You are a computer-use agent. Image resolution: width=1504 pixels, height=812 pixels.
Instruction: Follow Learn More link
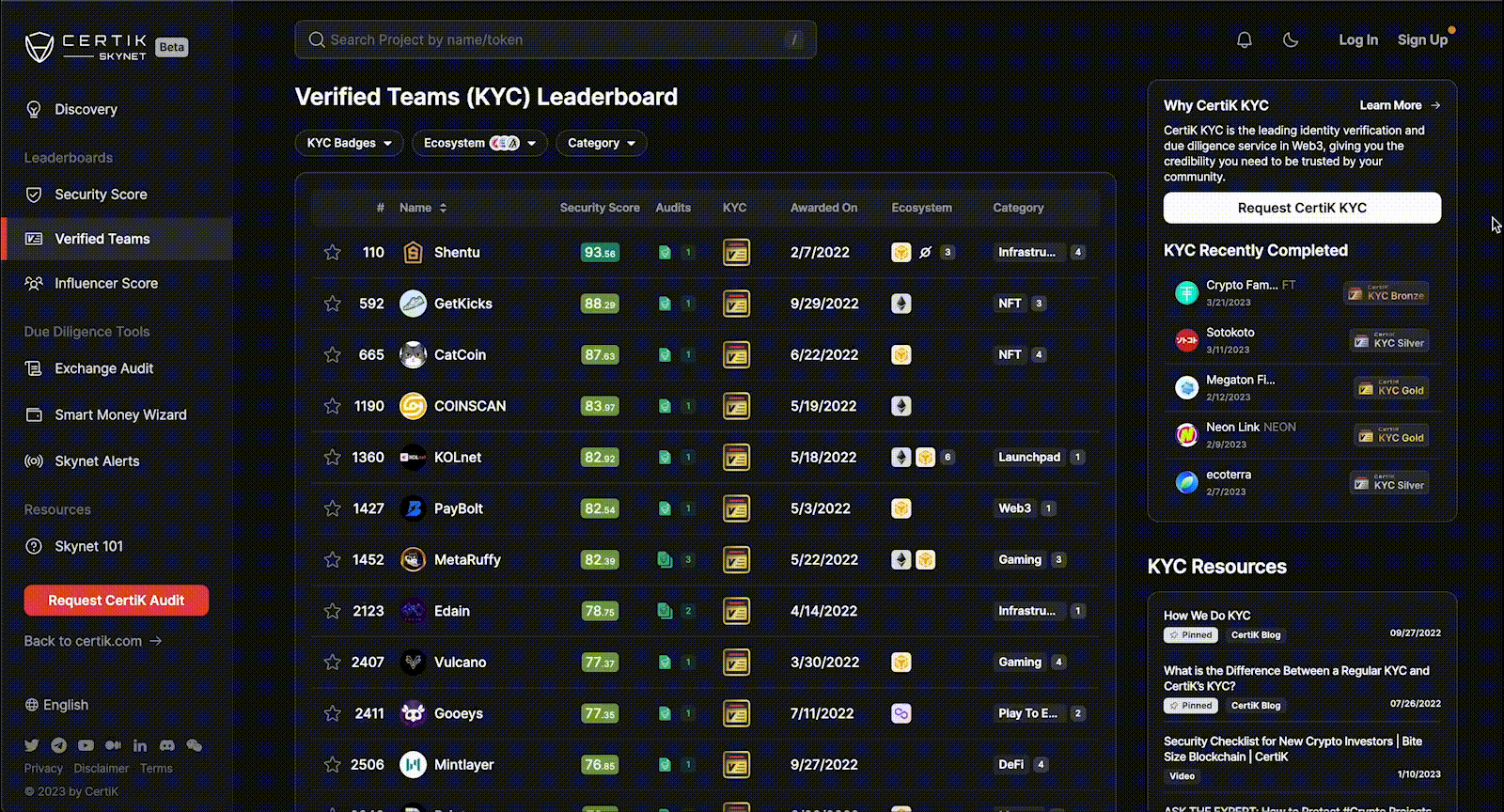[x=1400, y=105]
